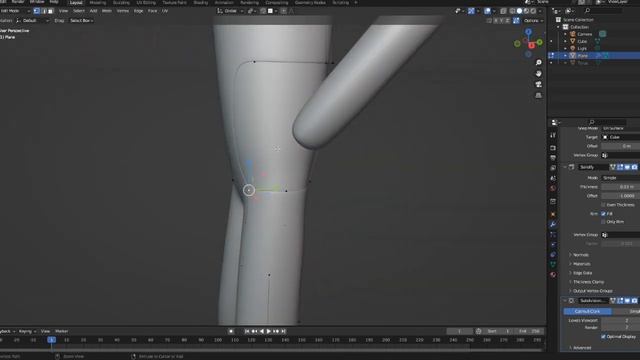Open the Particles properties tab icon

click(553, 235)
